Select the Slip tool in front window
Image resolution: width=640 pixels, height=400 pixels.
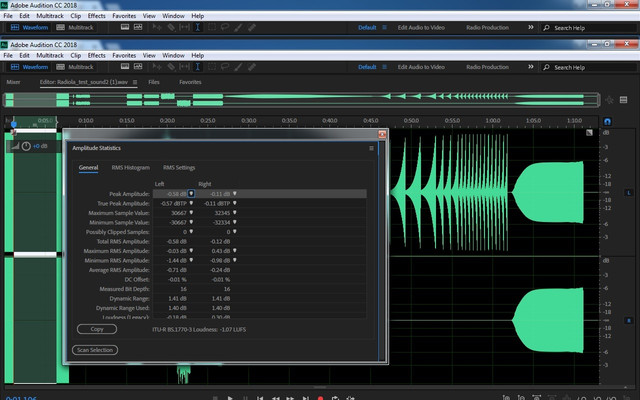[x=184, y=67]
